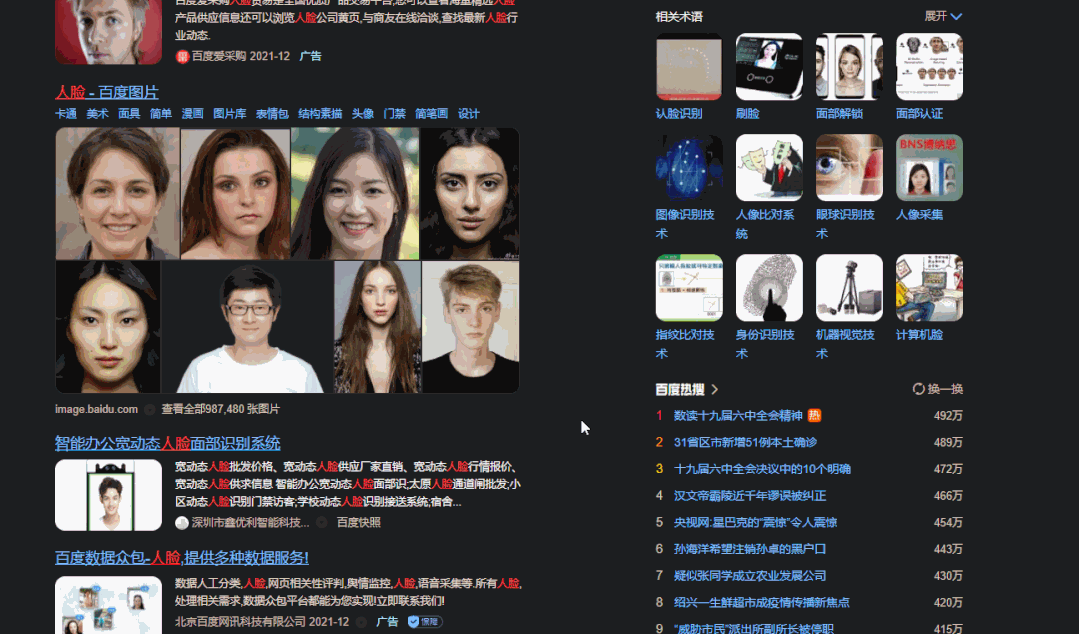The width and height of the screenshot is (1079, 634).
Task: Click 百度快照 cached page link
Action: 359,522
